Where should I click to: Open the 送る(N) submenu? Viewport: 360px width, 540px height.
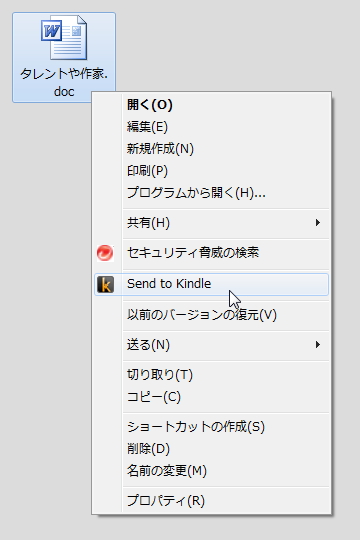click(211, 345)
